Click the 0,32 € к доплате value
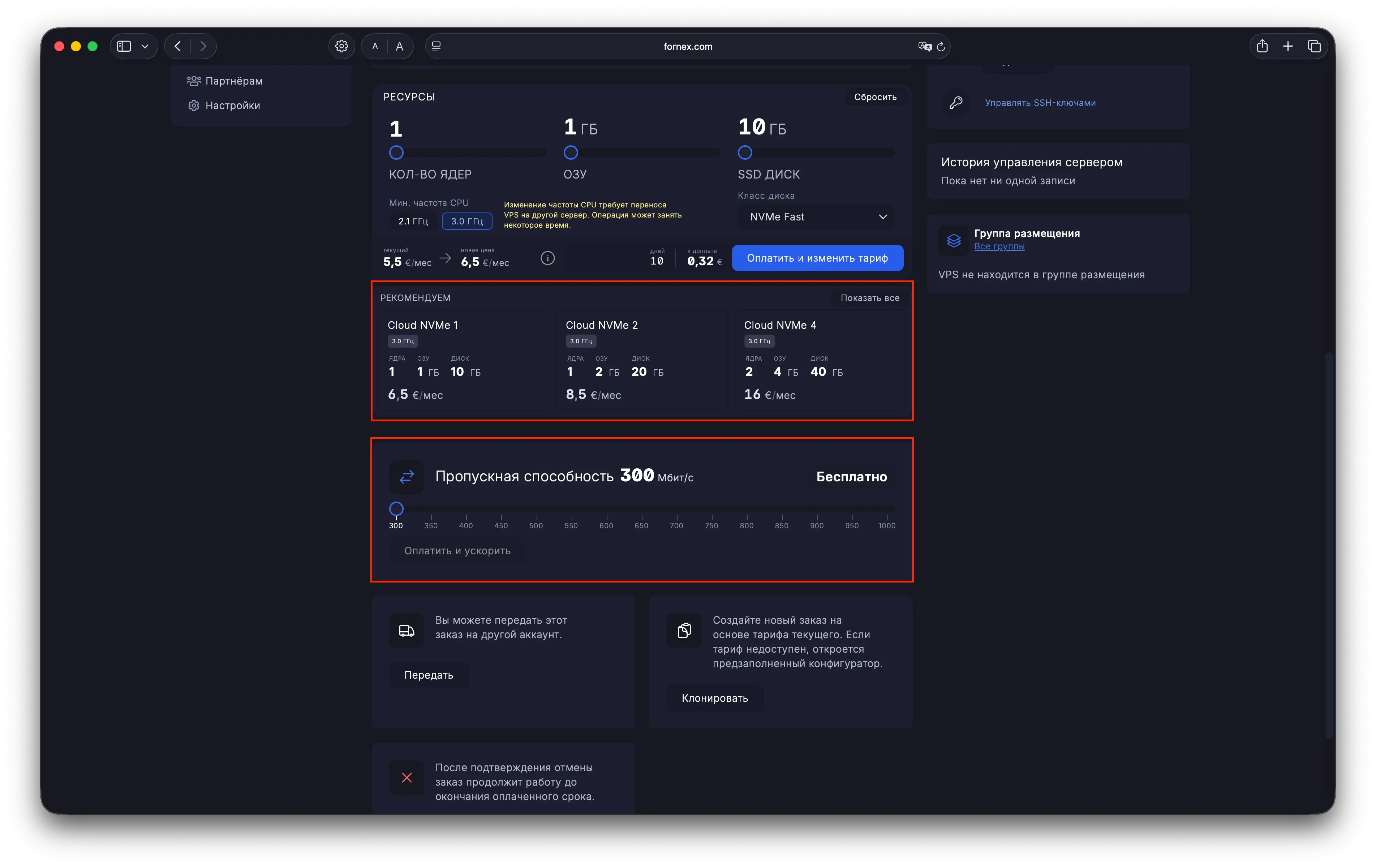Screen dimensions: 1376x868 [705, 262]
